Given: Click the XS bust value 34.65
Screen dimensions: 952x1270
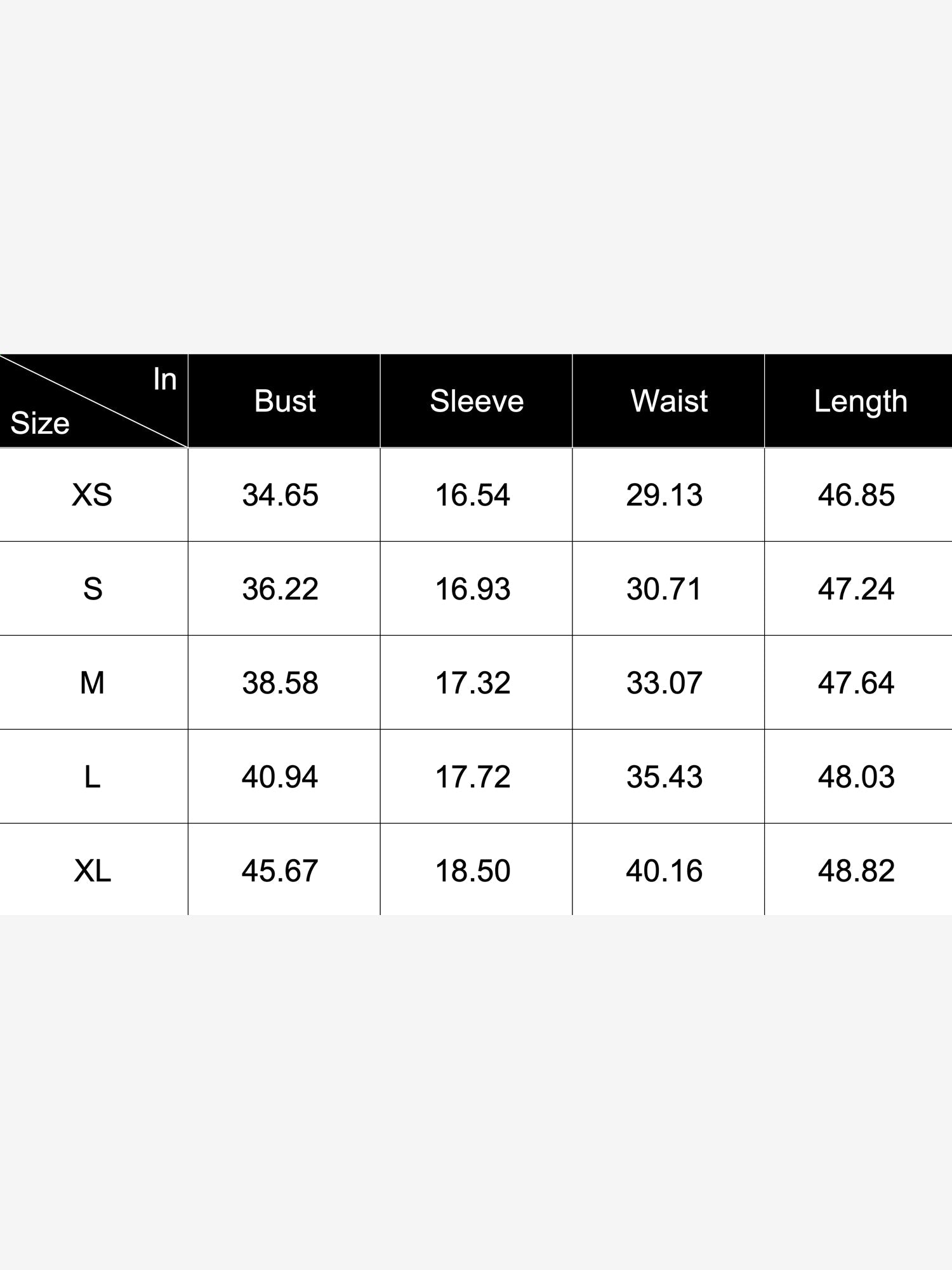Looking at the screenshot, I should tap(280, 495).
